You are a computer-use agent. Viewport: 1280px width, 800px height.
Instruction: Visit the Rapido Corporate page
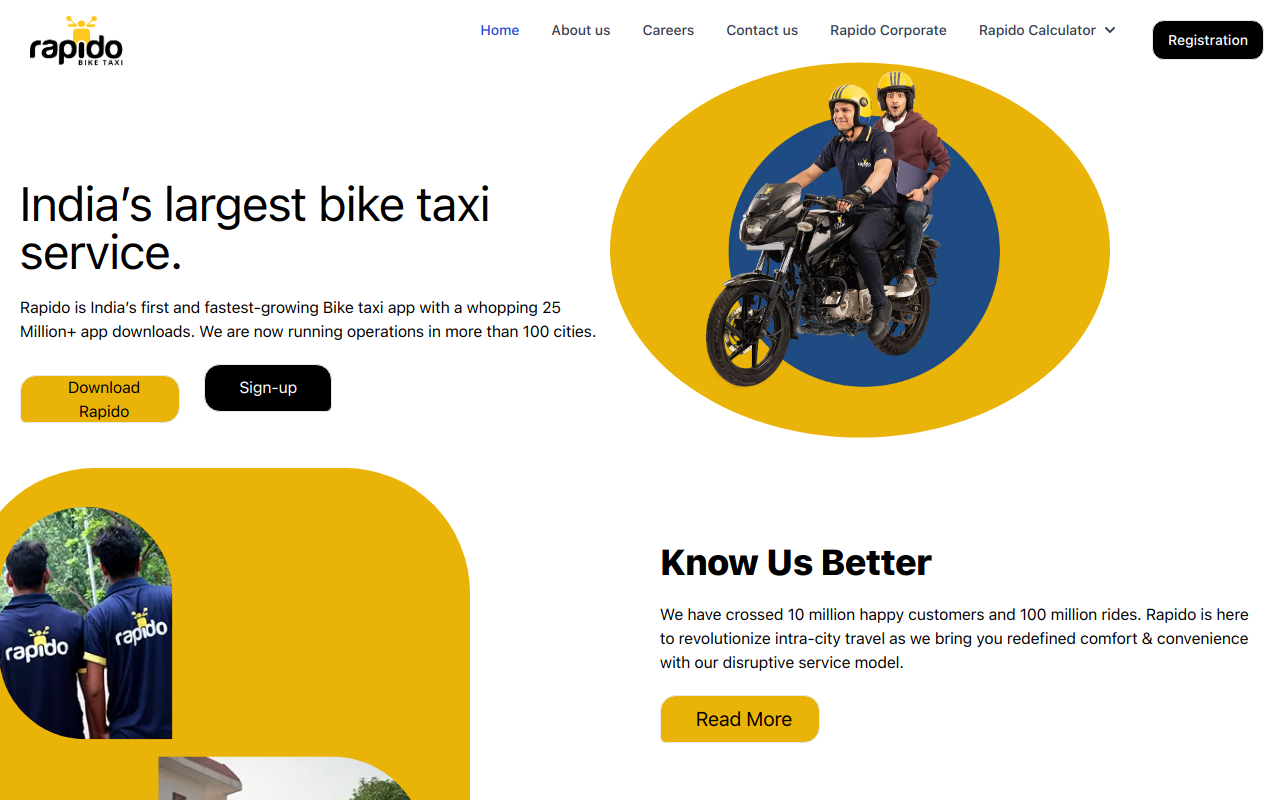(888, 30)
